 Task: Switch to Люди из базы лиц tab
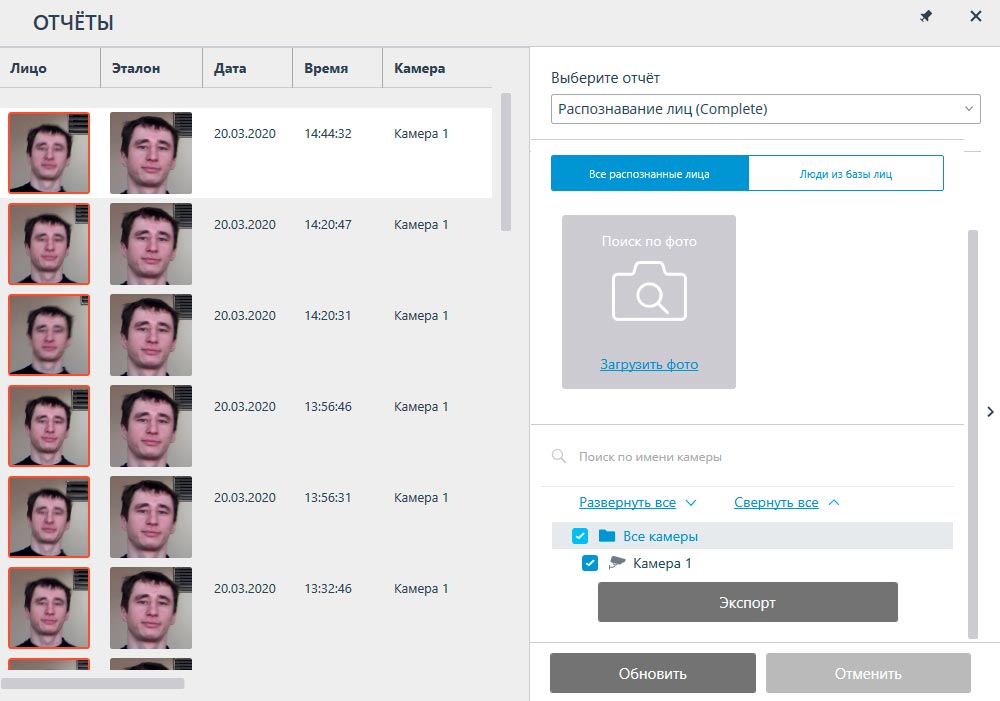tap(845, 173)
